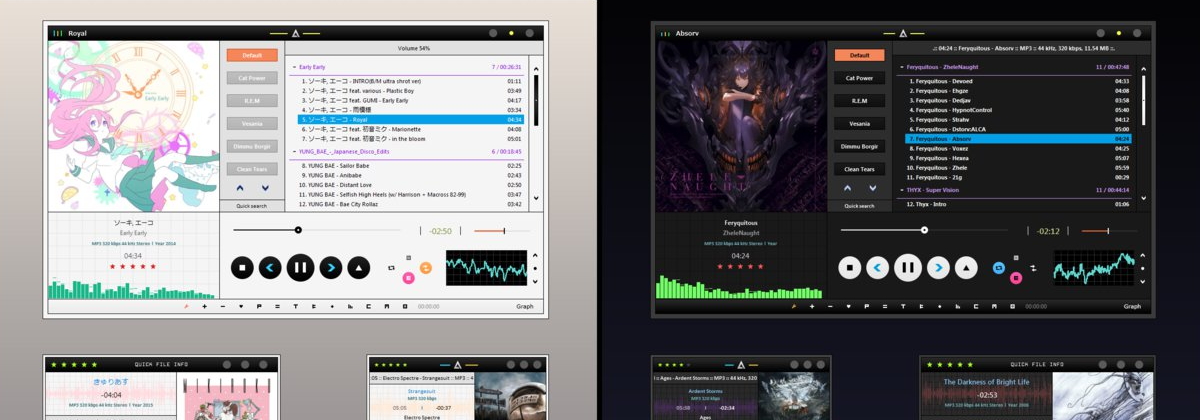Pause the song in the Absorv window
This screenshot has width=1200, height=420.
[908, 267]
